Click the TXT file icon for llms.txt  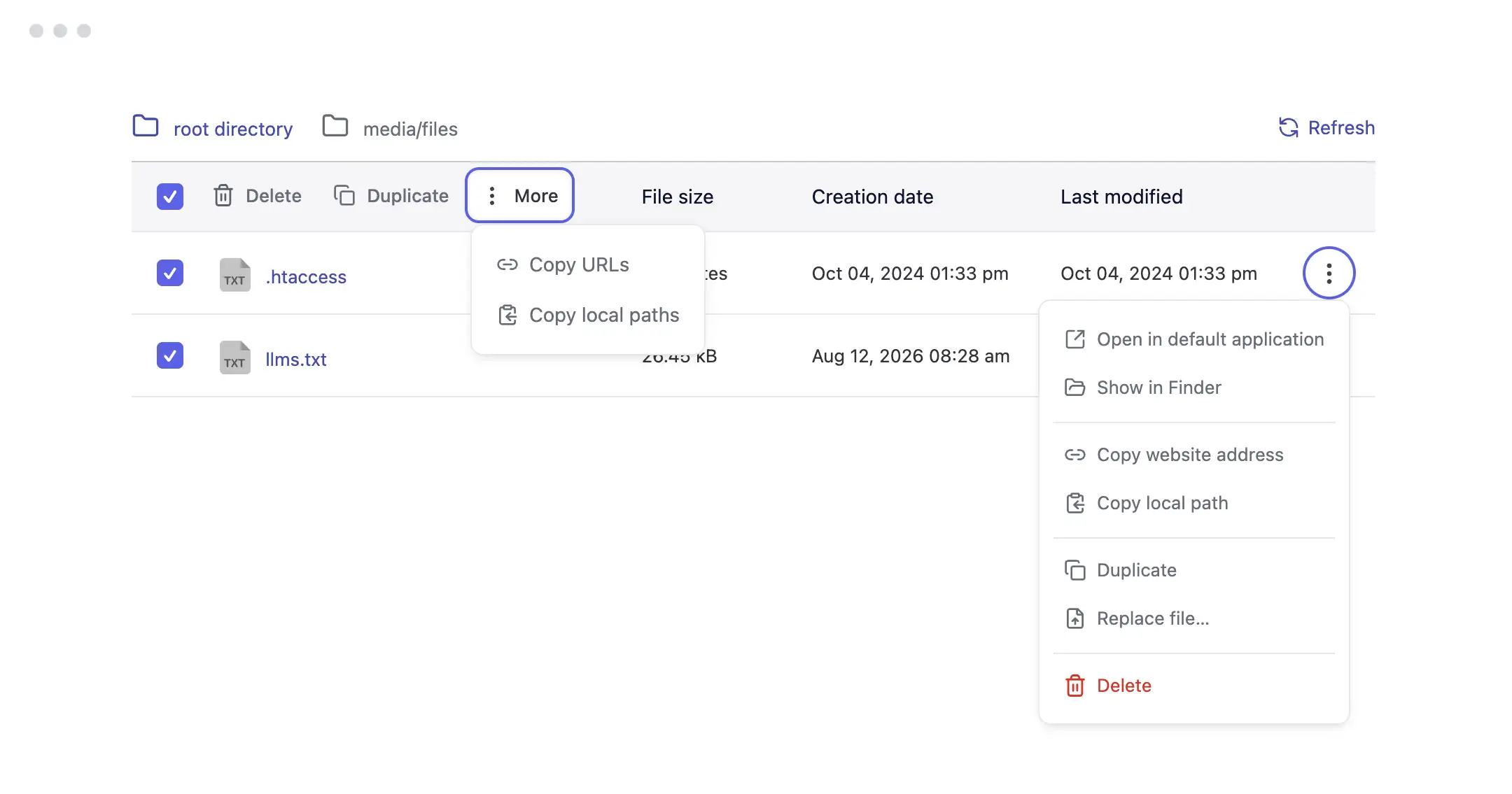[x=235, y=357]
